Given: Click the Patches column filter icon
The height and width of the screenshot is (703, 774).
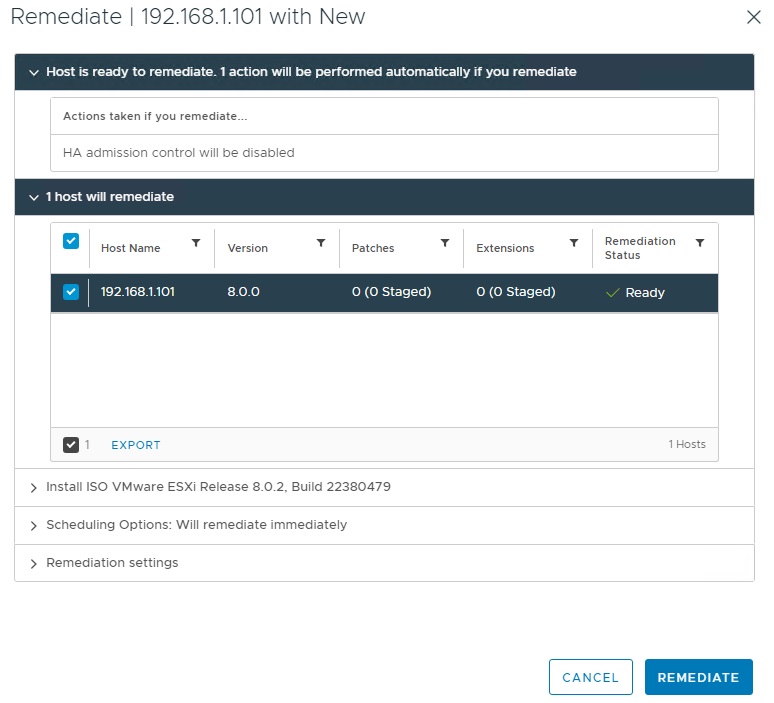Looking at the screenshot, I should (445, 243).
